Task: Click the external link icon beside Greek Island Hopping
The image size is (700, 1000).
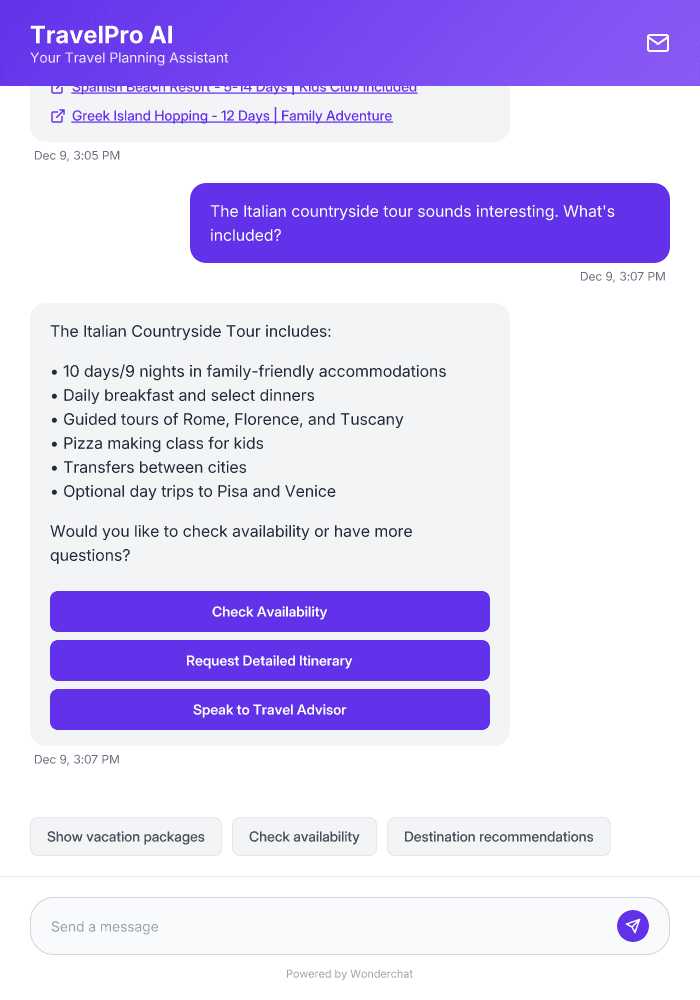Action: tap(58, 115)
